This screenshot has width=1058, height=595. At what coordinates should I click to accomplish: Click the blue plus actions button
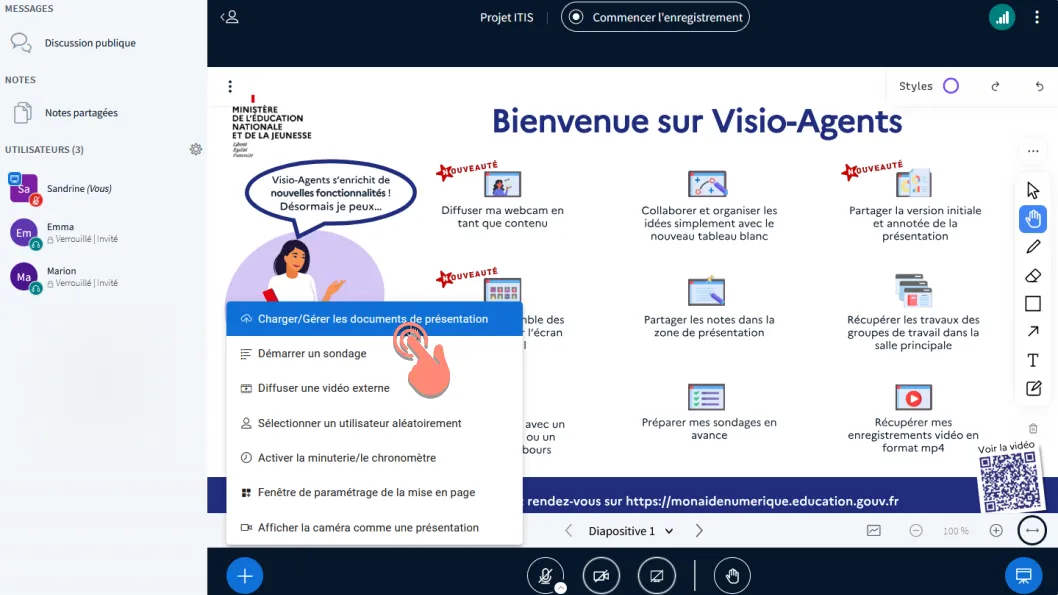pyautogui.click(x=245, y=575)
